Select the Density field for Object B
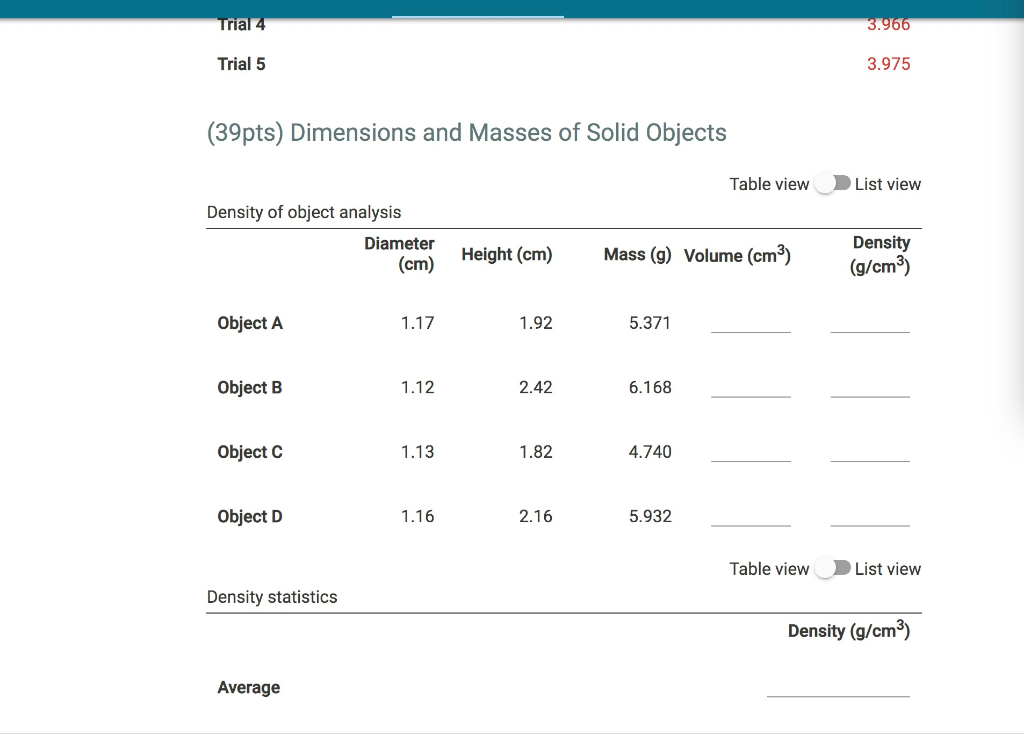Viewport: 1024px width, 735px height. (x=870, y=393)
